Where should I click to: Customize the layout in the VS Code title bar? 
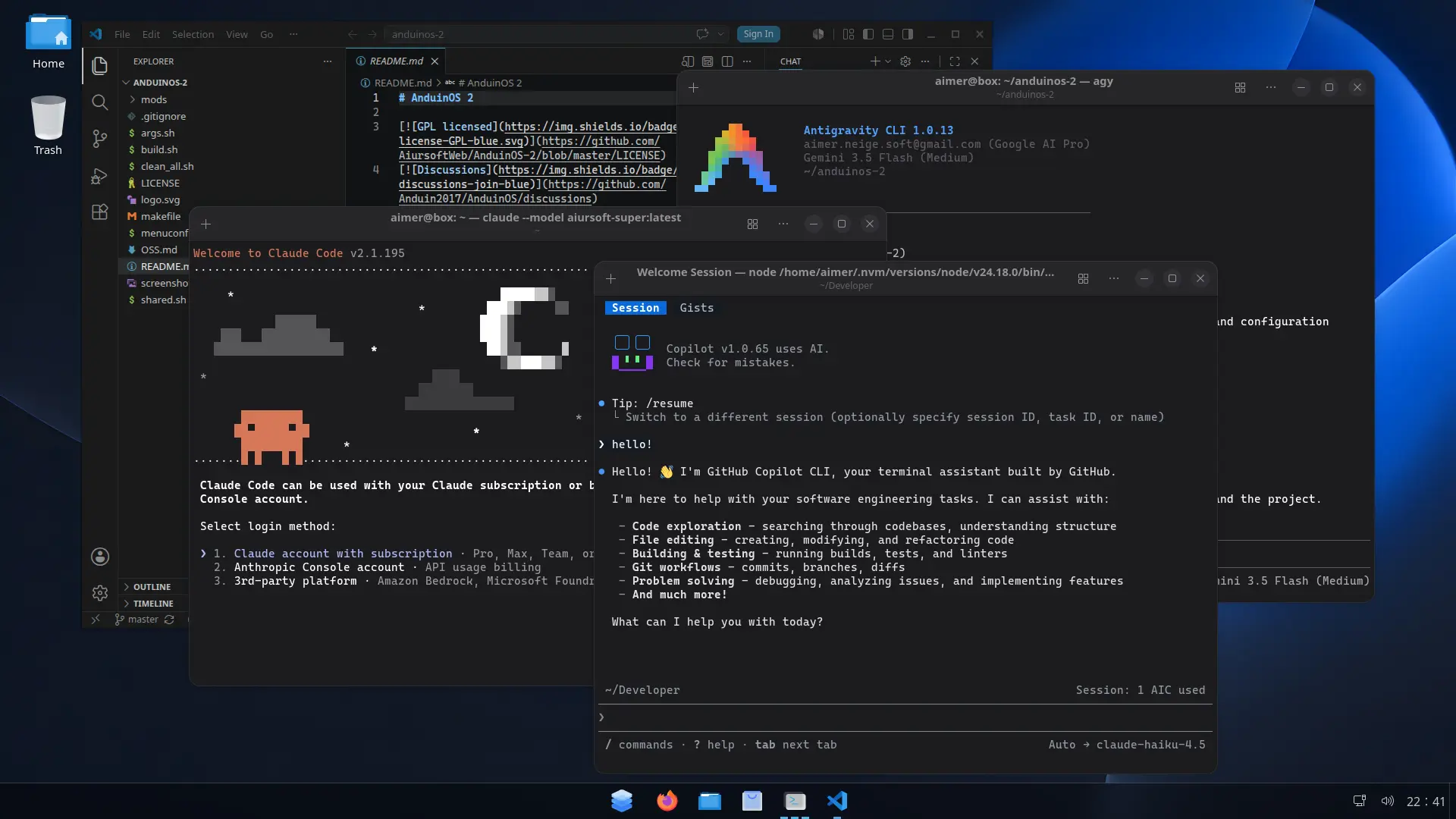pyautogui.click(x=849, y=34)
